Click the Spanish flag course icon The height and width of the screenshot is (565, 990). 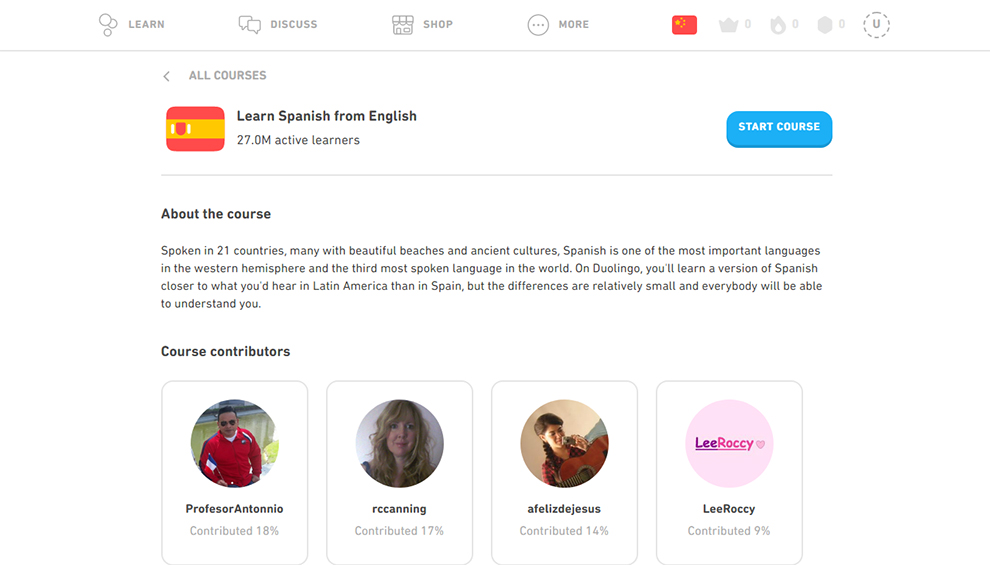click(195, 128)
